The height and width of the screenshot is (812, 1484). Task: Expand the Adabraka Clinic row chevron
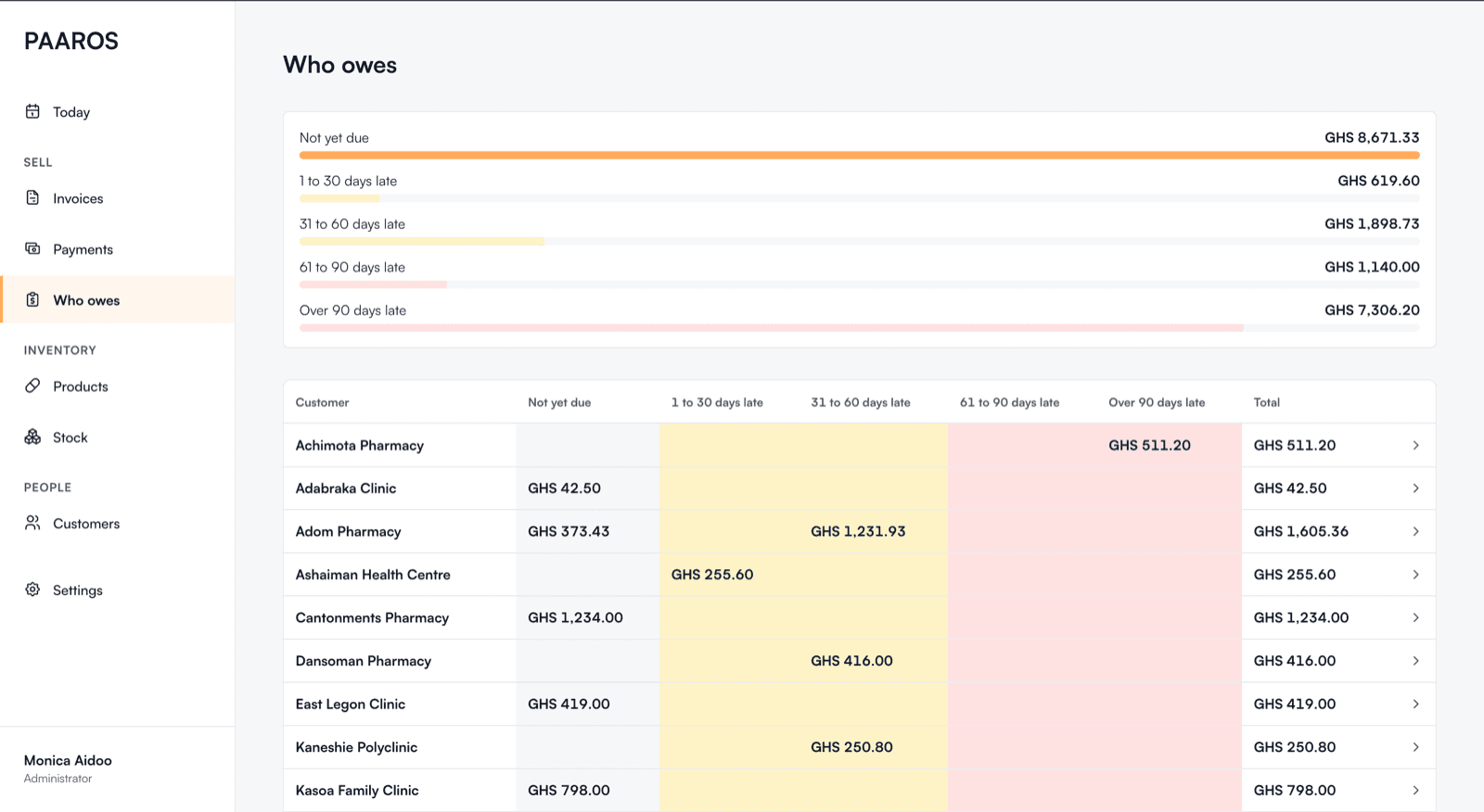click(1415, 488)
